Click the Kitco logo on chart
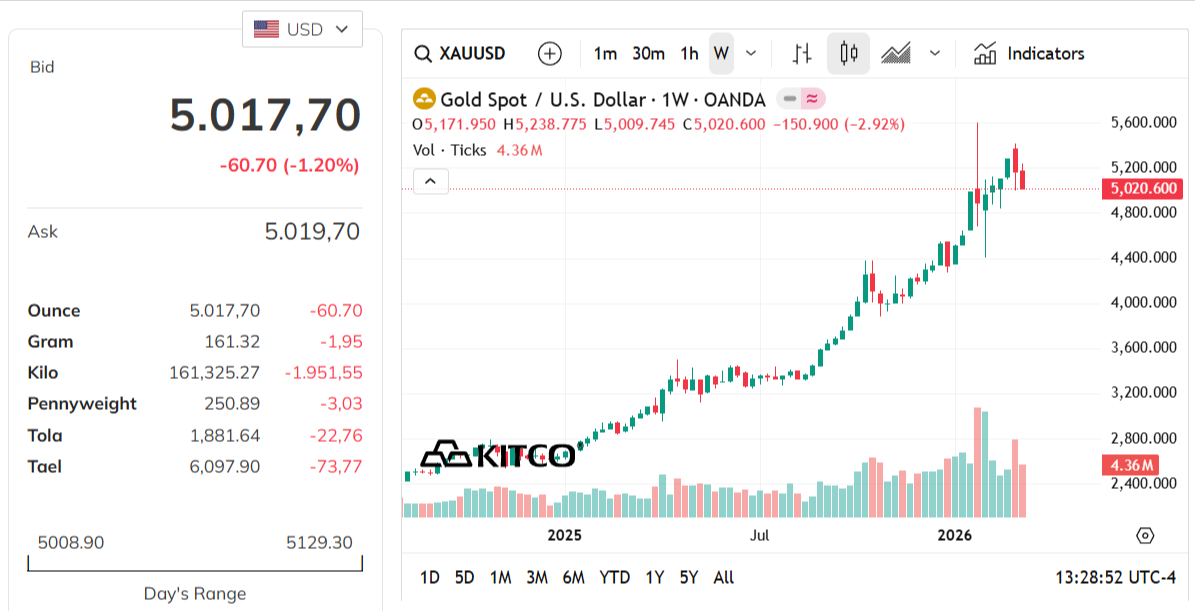 tap(497, 456)
